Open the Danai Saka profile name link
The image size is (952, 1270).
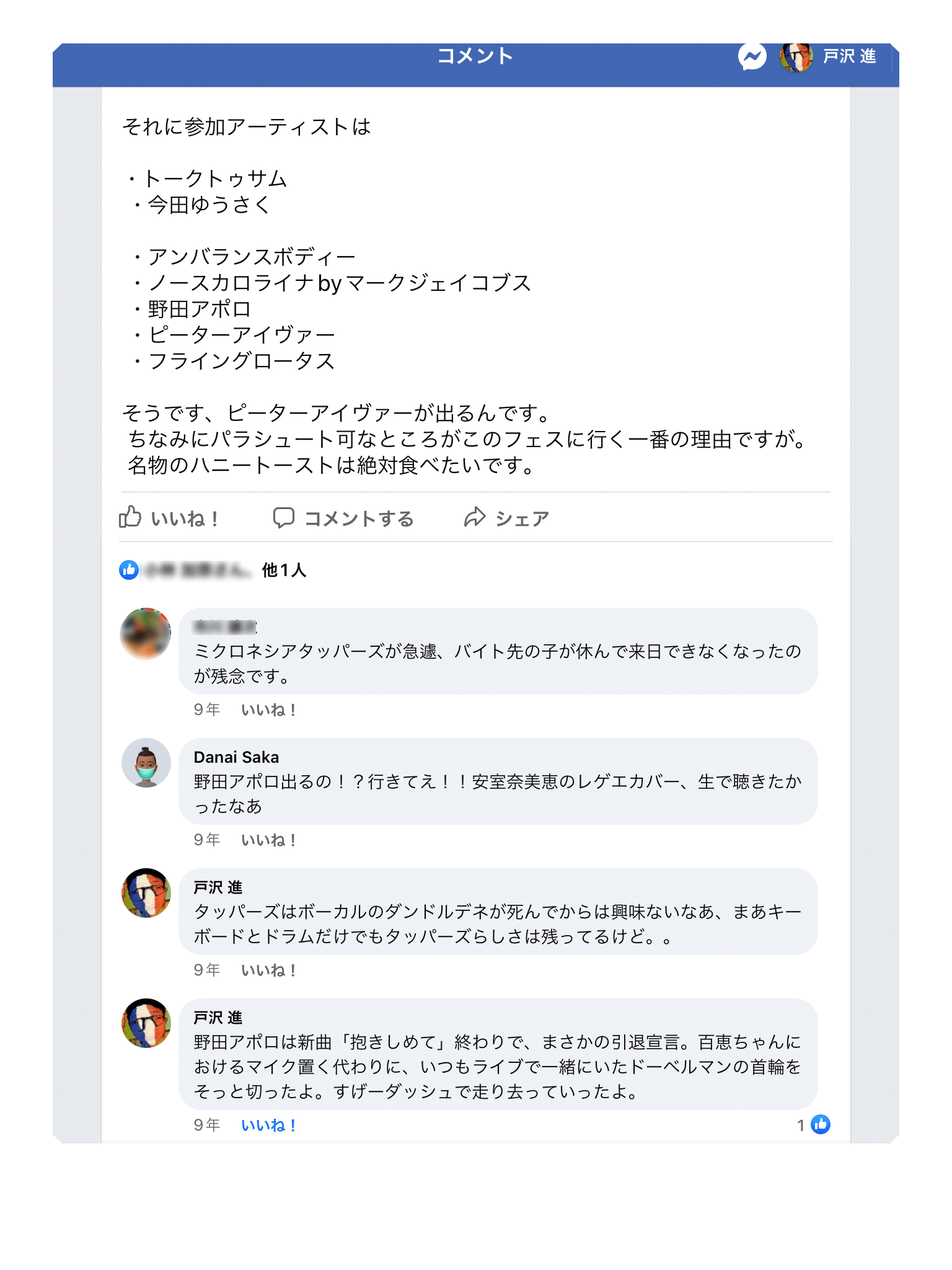pyautogui.click(x=236, y=757)
